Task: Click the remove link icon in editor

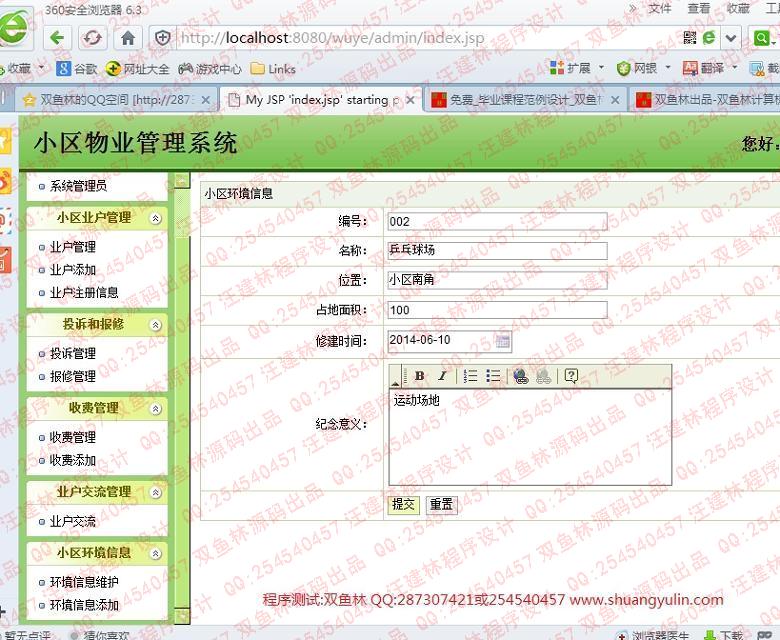Action: (x=543, y=376)
